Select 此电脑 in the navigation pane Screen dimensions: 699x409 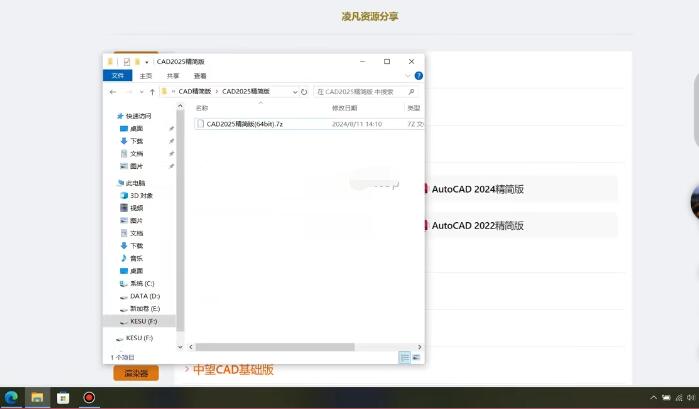tap(136, 183)
